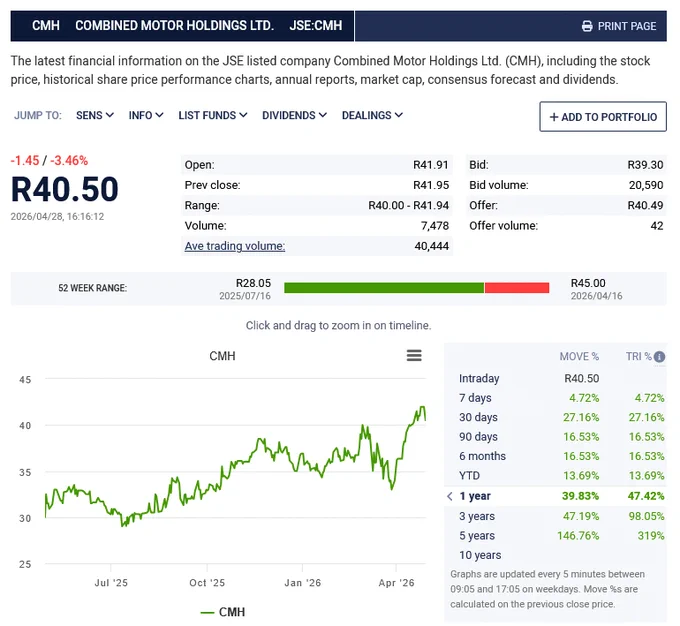The image size is (680, 626).
Task: Click the Bid volume value 20,590
Action: 646,185
